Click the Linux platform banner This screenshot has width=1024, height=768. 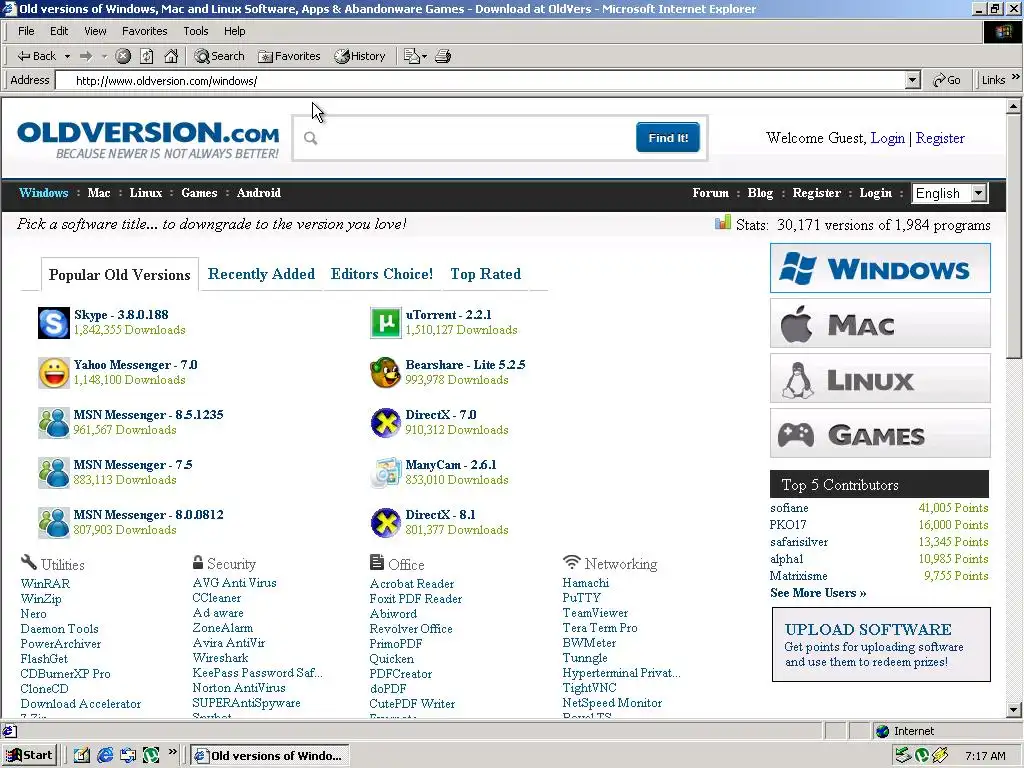pos(880,378)
